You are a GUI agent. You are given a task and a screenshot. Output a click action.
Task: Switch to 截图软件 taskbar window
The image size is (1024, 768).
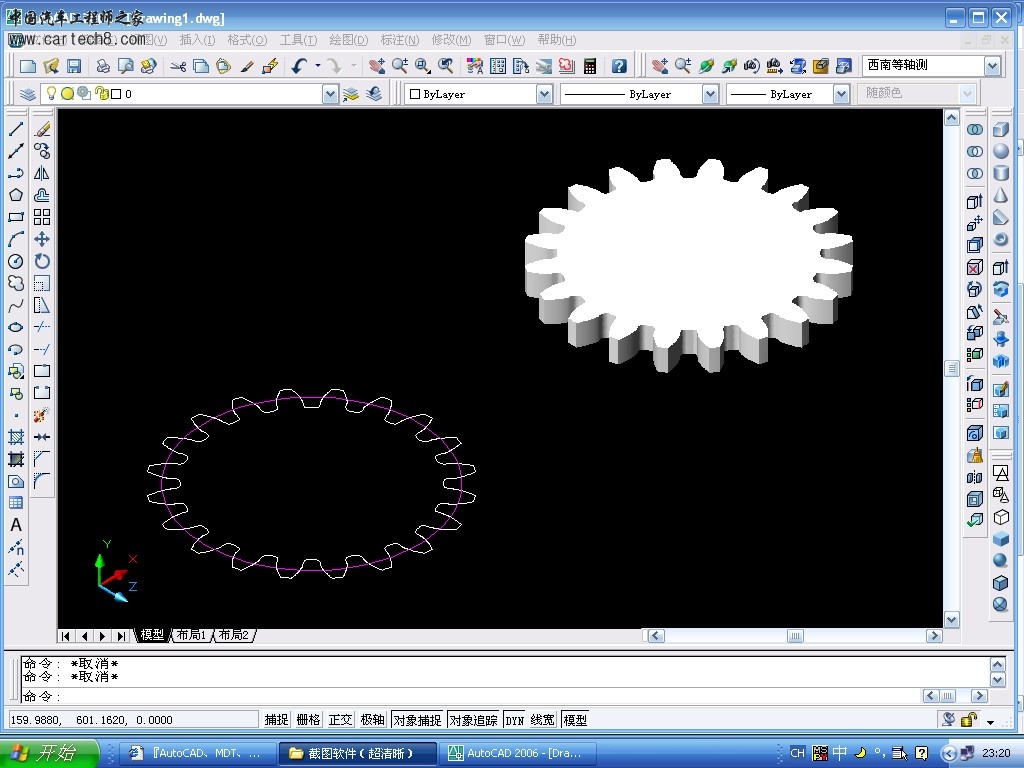[x=359, y=753]
